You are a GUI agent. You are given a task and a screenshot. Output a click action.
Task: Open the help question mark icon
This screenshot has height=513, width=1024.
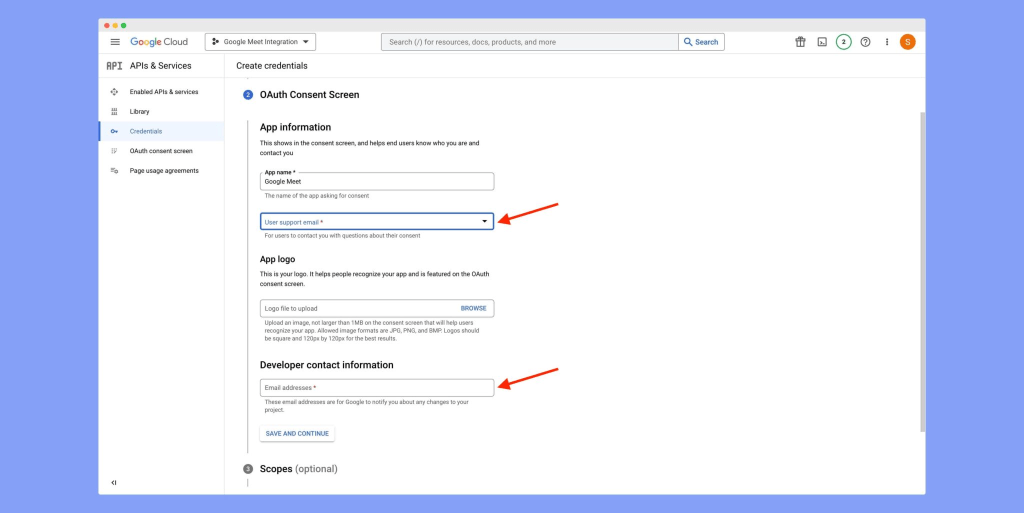pyautogui.click(x=865, y=42)
